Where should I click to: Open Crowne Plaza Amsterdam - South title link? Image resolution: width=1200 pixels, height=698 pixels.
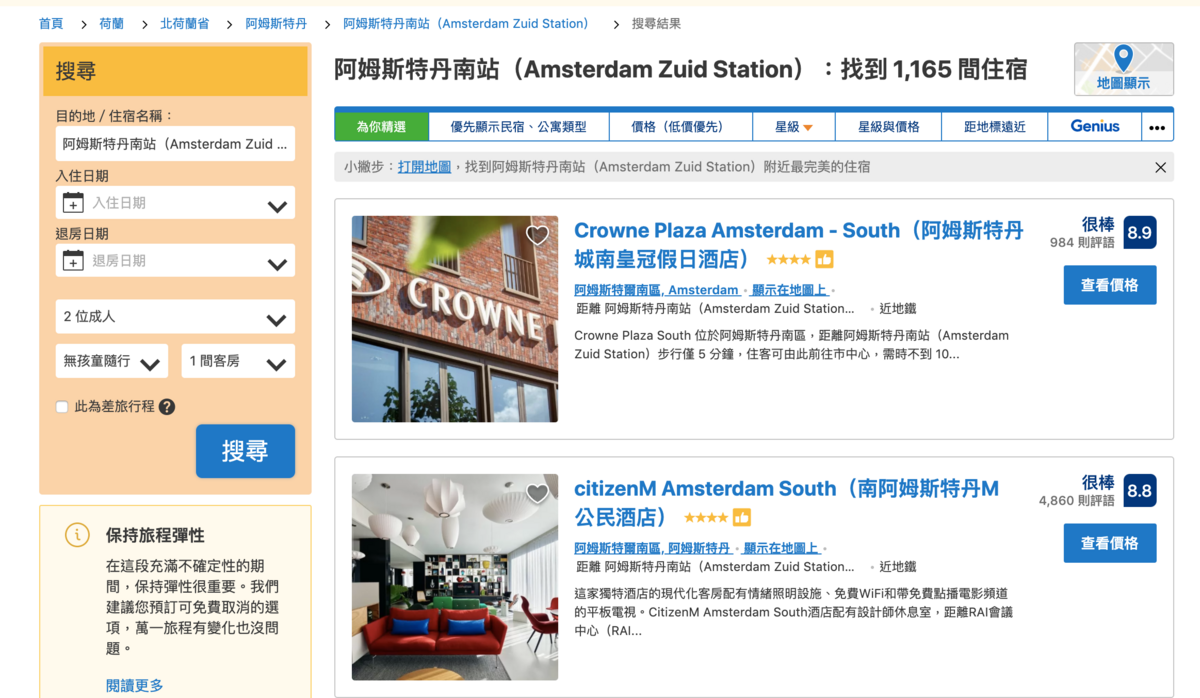click(799, 244)
